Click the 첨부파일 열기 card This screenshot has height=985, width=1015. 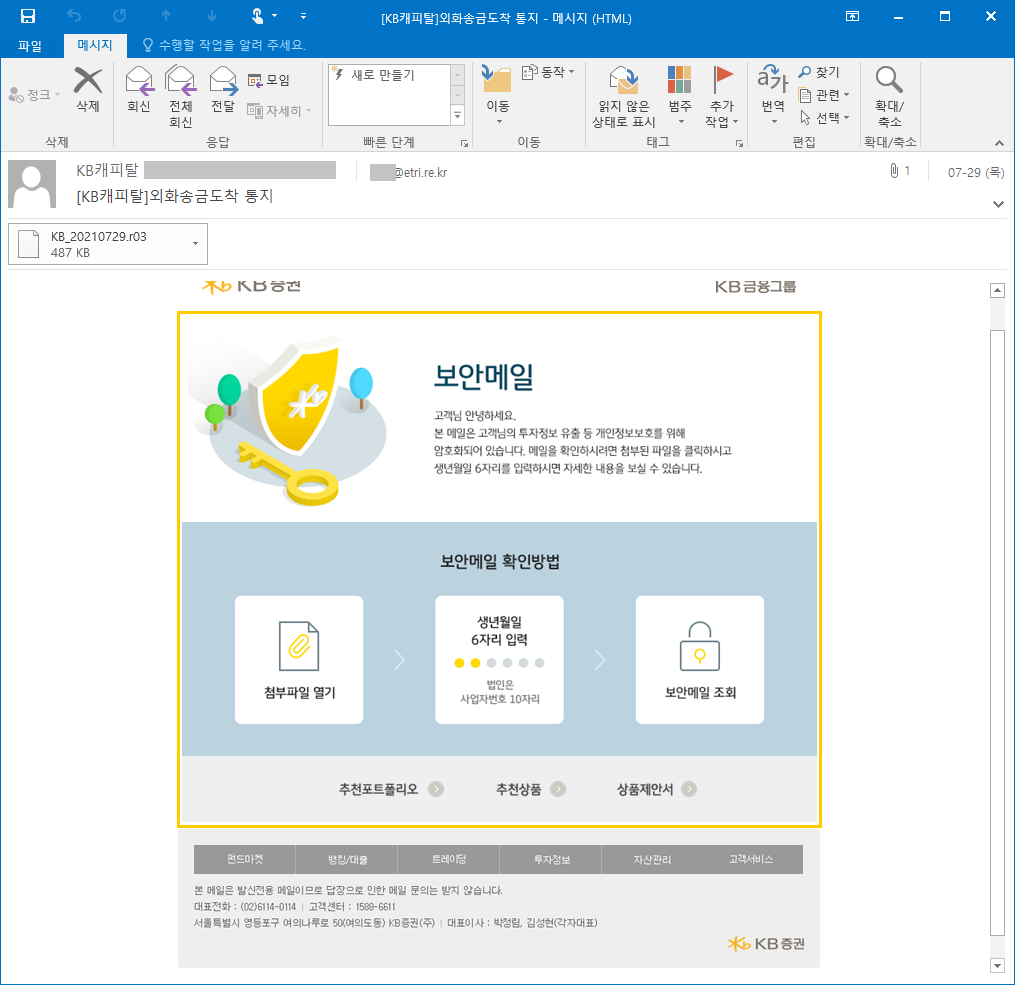coord(299,659)
